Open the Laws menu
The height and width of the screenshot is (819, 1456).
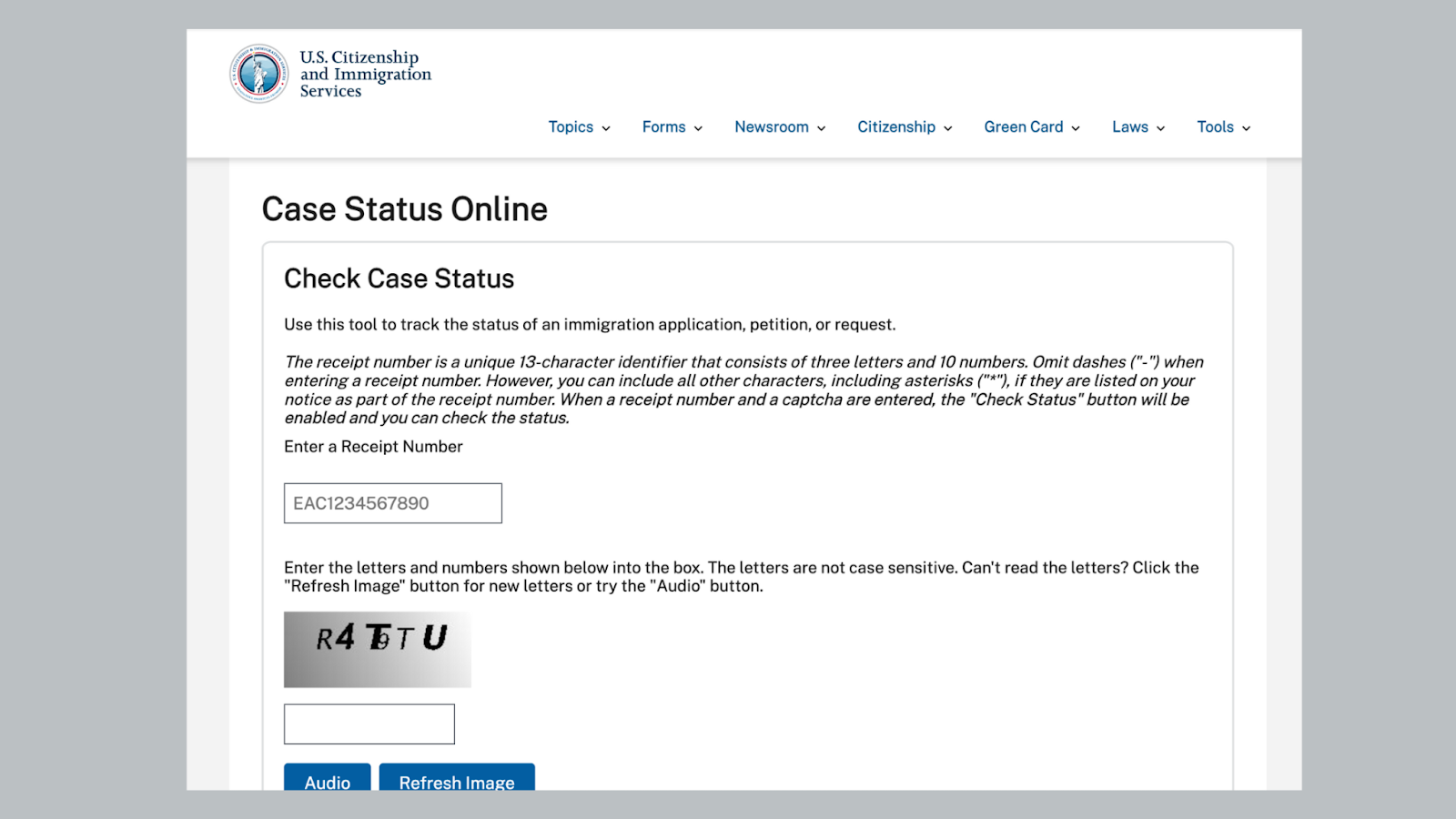(1130, 127)
